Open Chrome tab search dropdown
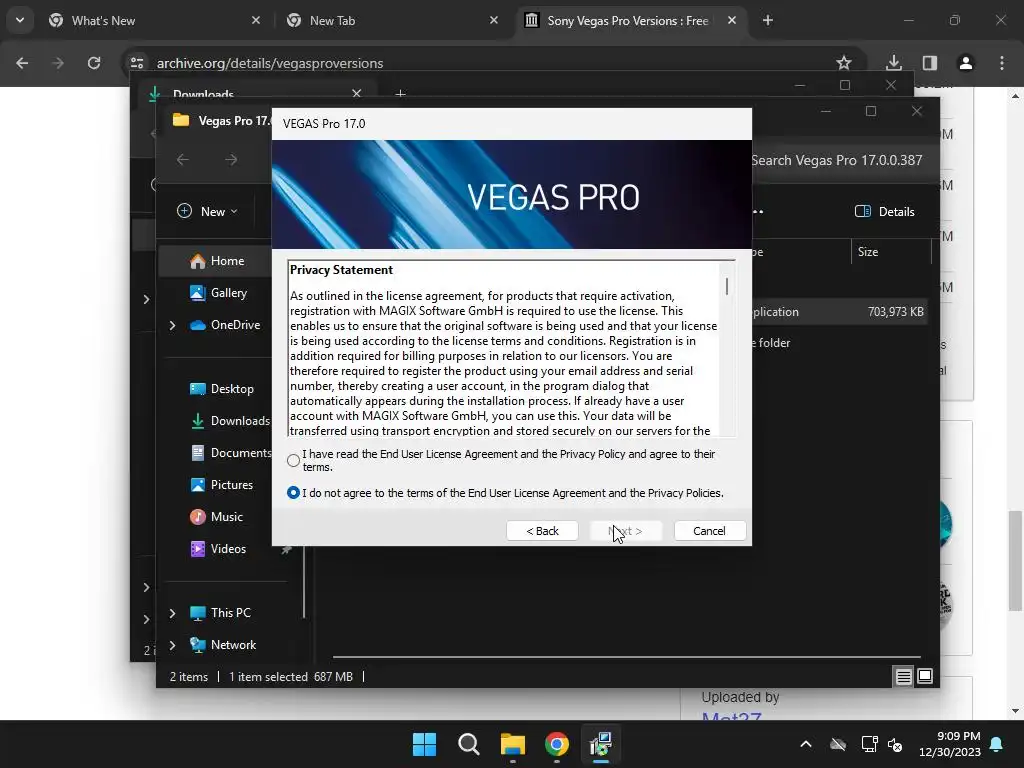1024x768 pixels. click(x=20, y=20)
